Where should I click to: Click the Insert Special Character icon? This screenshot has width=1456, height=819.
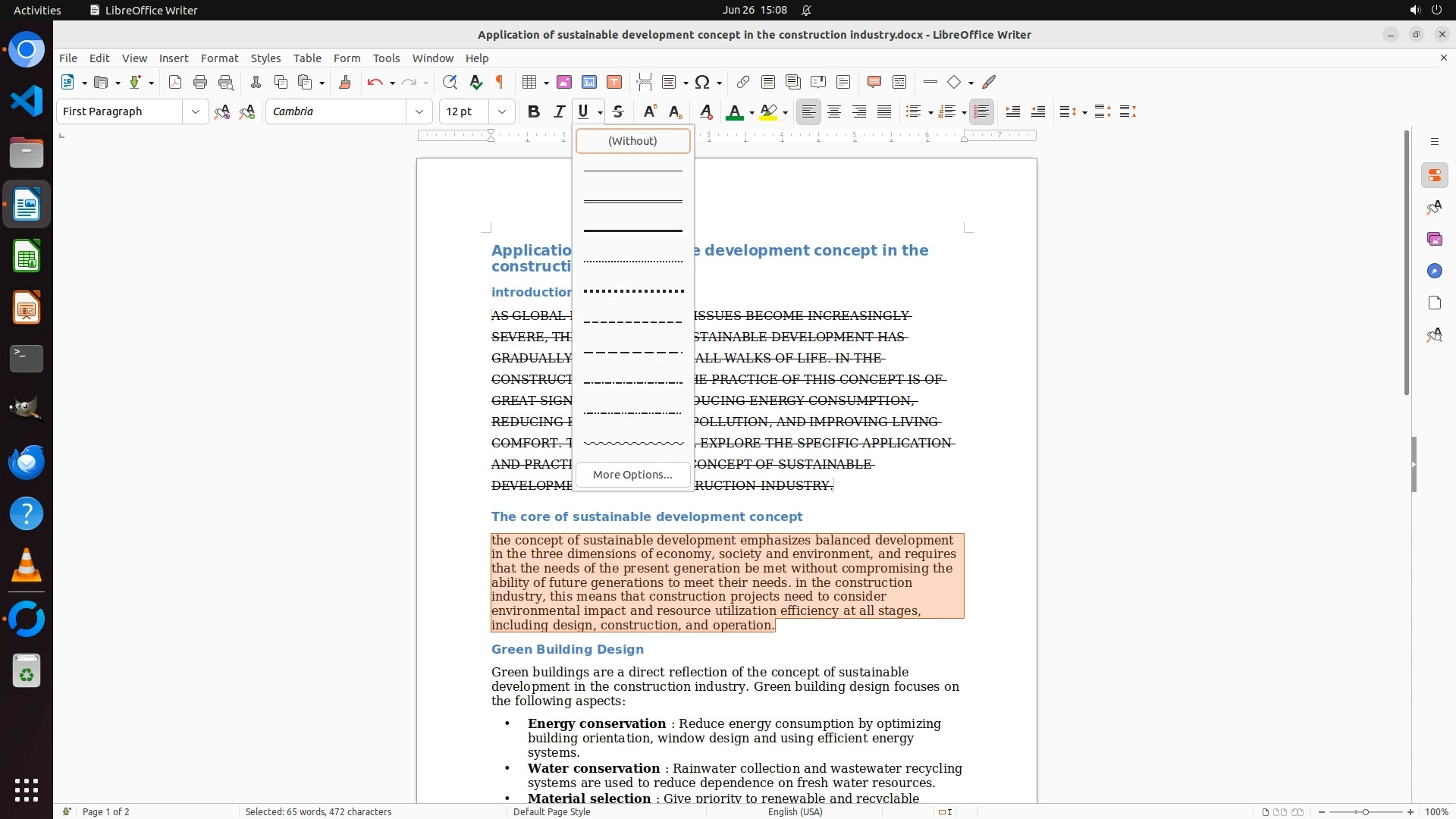702,83
